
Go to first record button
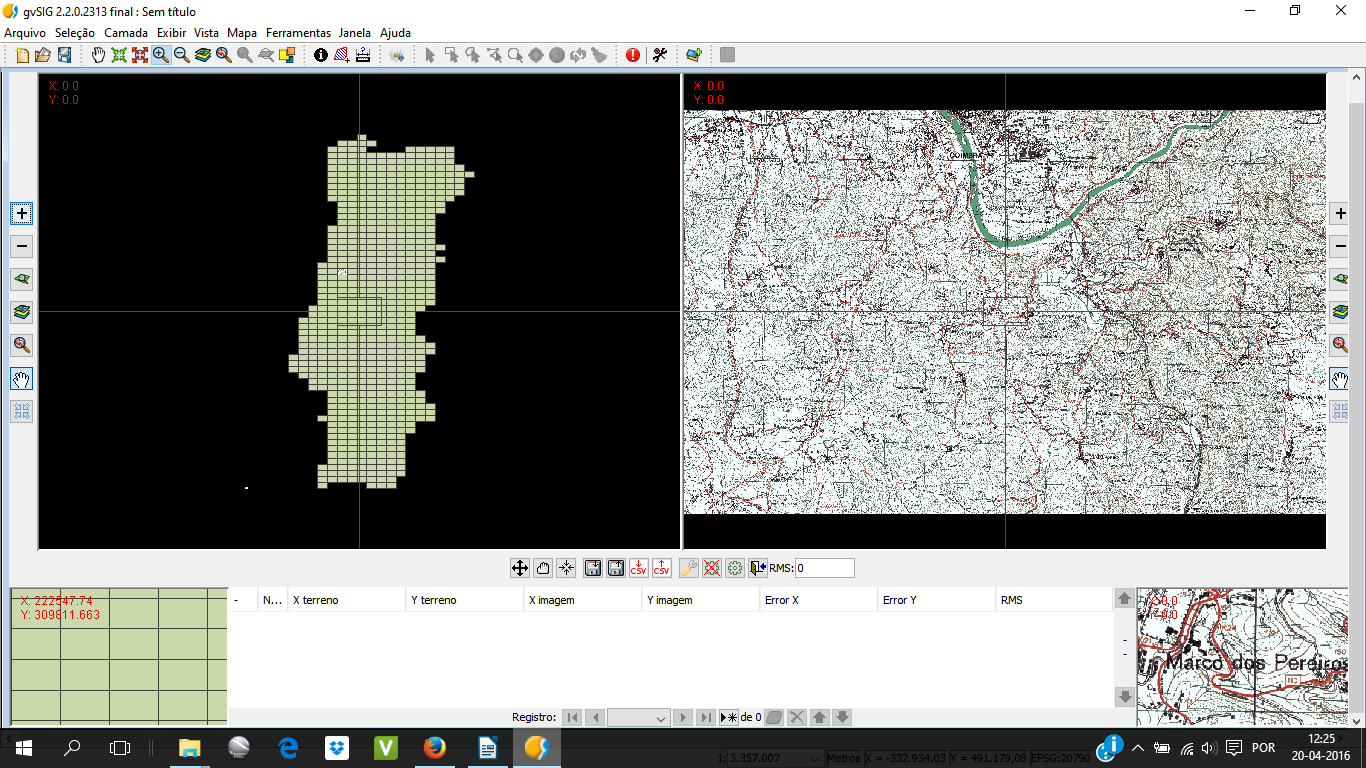(x=572, y=717)
